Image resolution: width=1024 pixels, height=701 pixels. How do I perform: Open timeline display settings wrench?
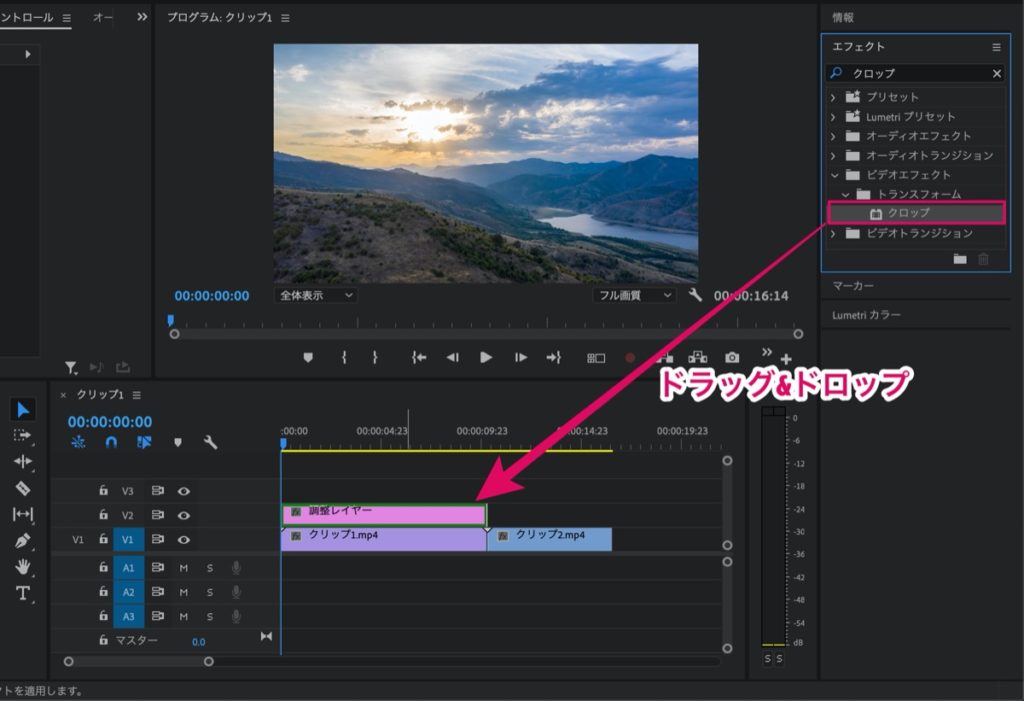[210, 442]
